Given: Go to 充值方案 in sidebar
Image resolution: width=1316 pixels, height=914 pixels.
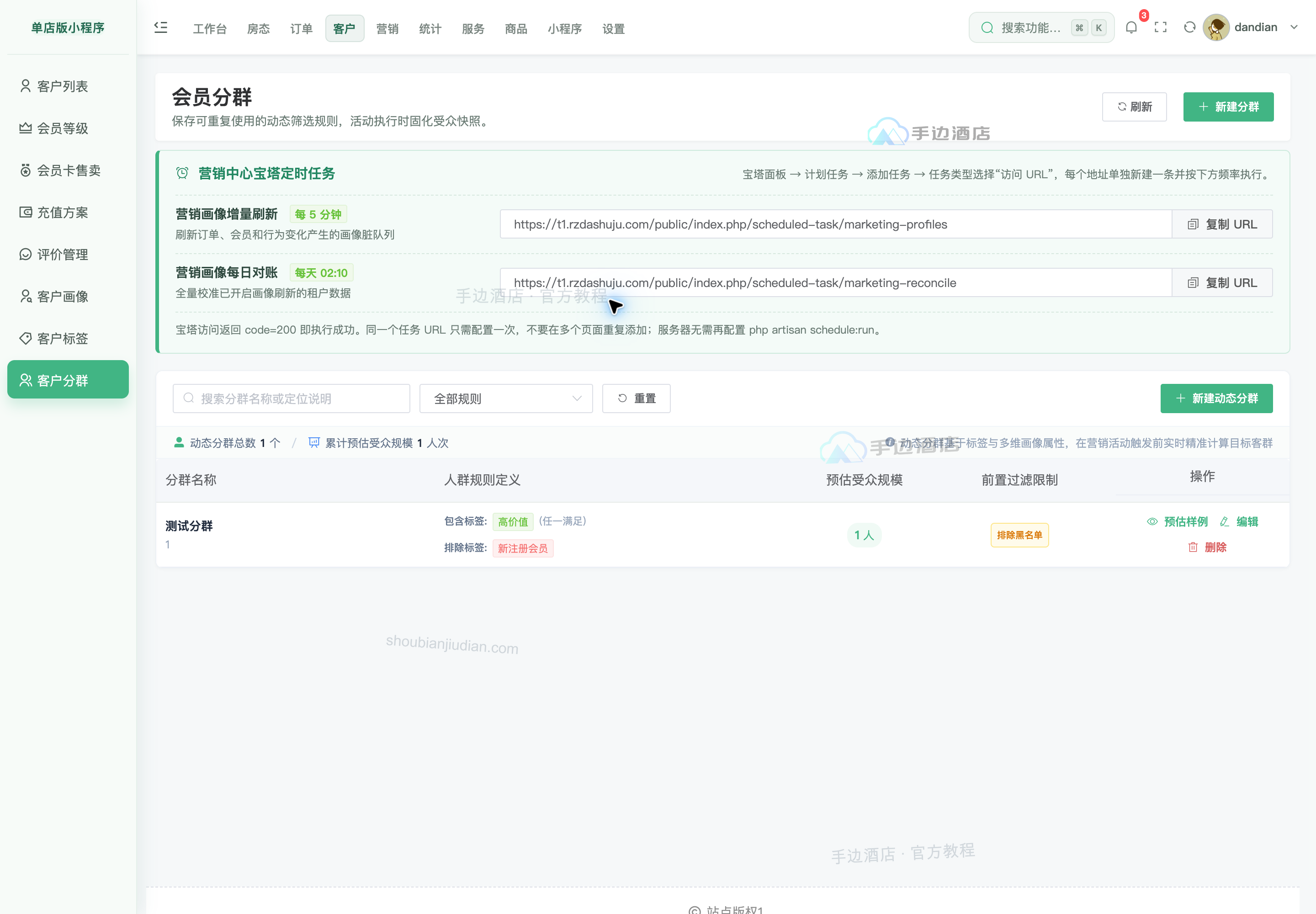Looking at the screenshot, I should 68,212.
